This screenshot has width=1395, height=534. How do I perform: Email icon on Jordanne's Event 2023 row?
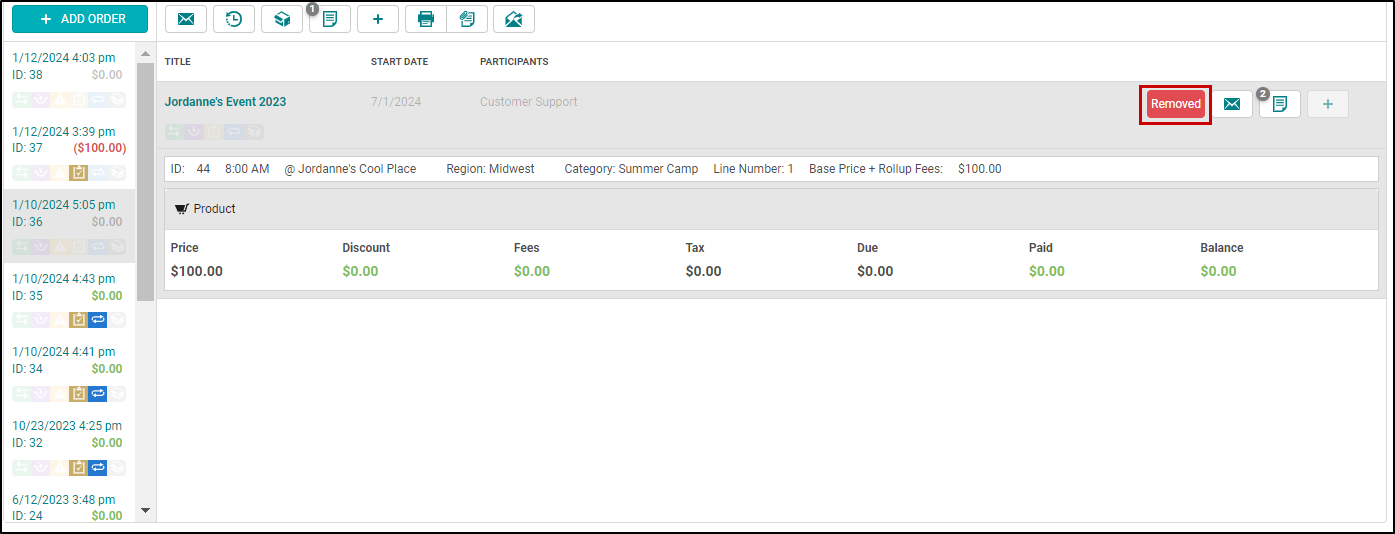pos(1232,104)
